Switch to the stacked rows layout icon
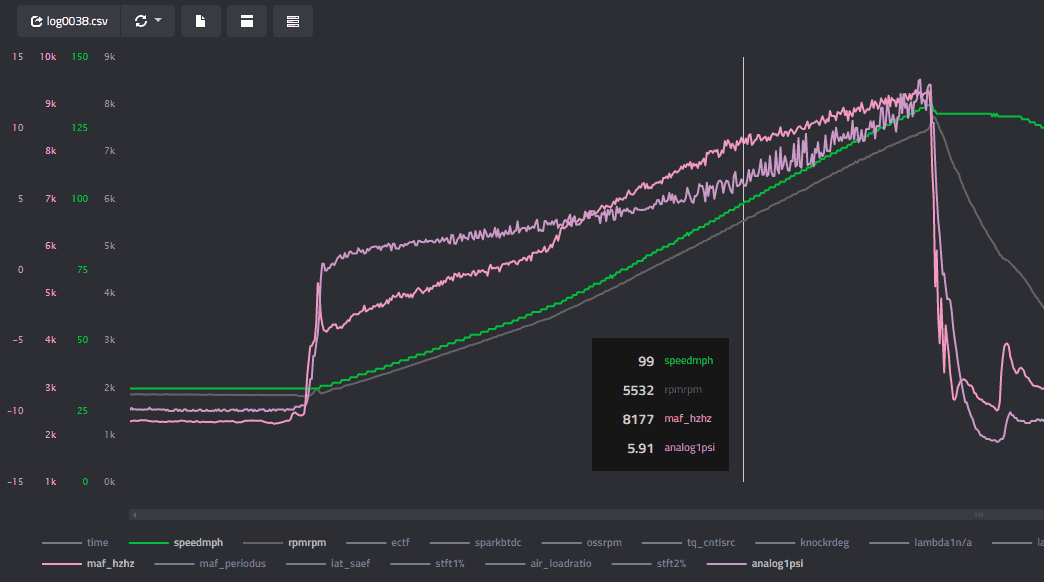1044x582 pixels. (x=292, y=21)
